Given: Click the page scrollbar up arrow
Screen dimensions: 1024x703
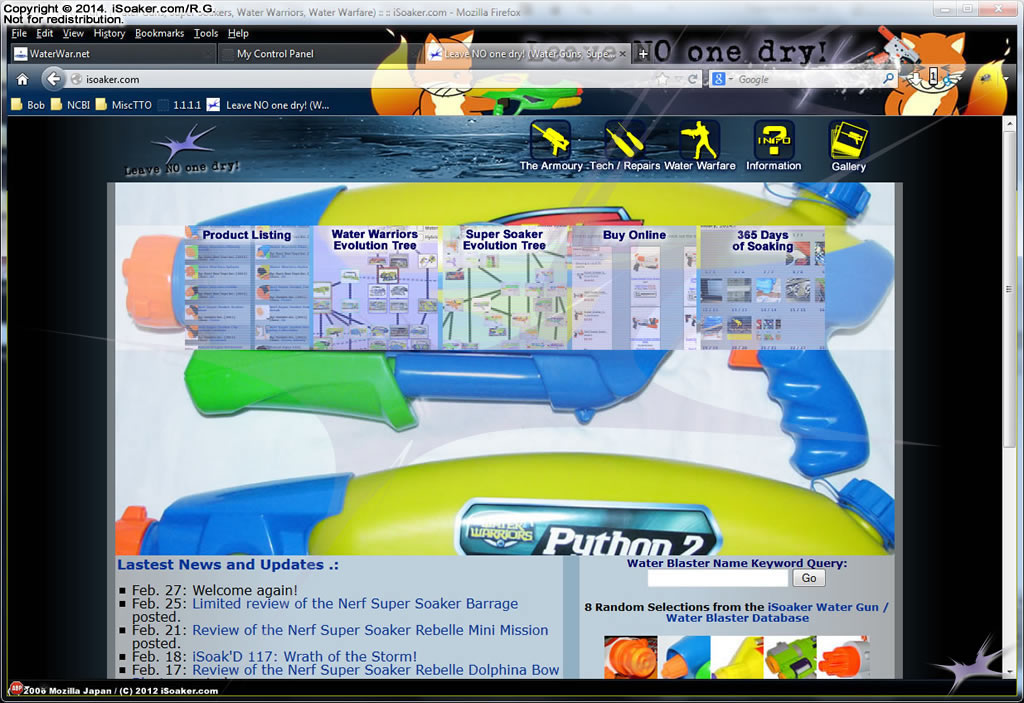Looking at the screenshot, I should 1010,123.
